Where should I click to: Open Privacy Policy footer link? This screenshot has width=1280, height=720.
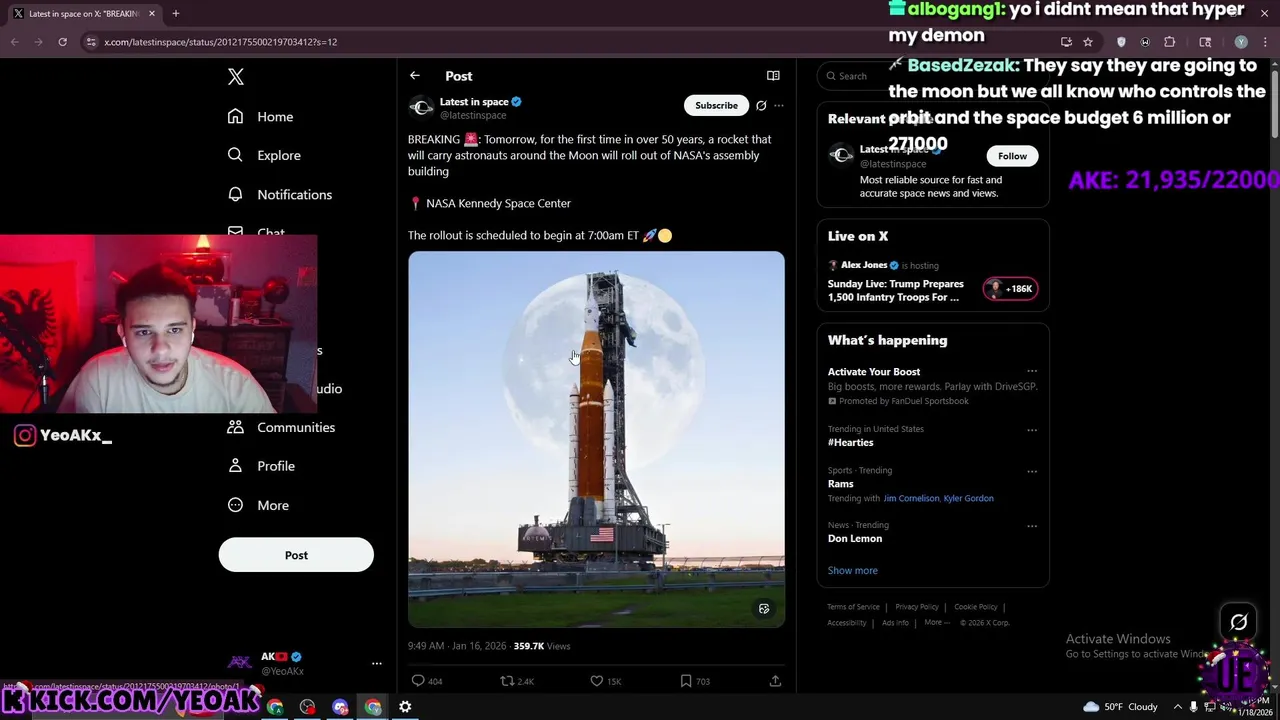(x=917, y=607)
